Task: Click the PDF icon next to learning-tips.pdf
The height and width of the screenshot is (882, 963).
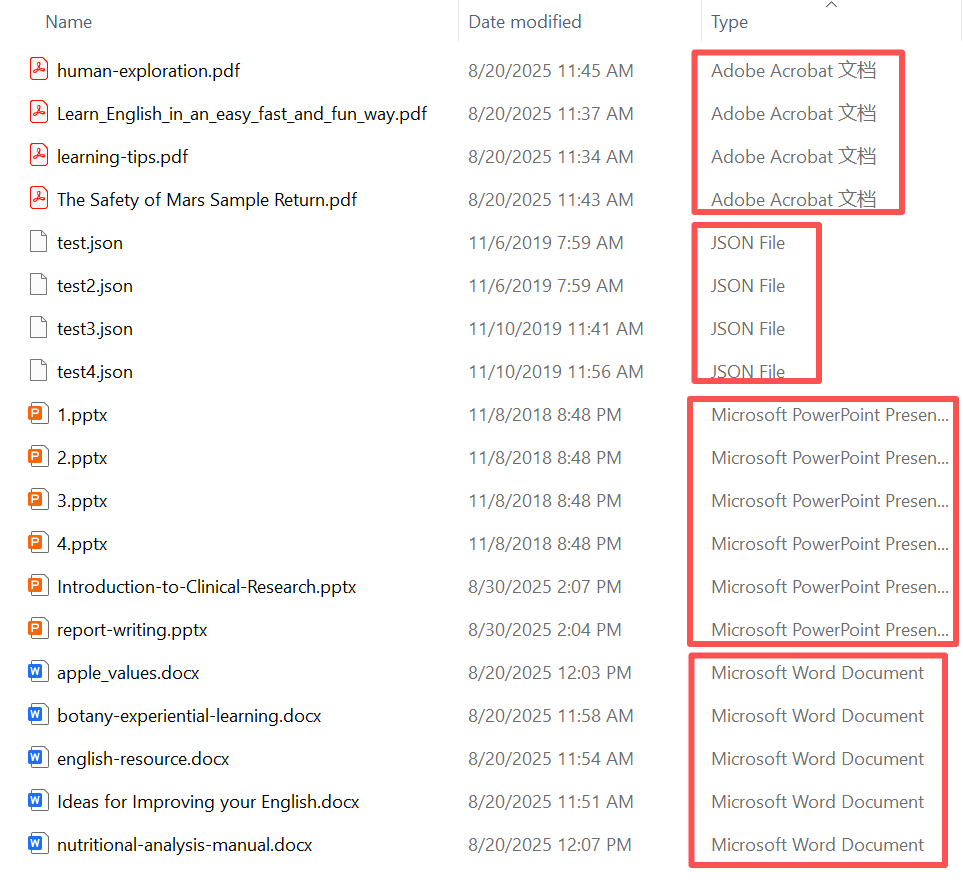Action: [x=39, y=155]
